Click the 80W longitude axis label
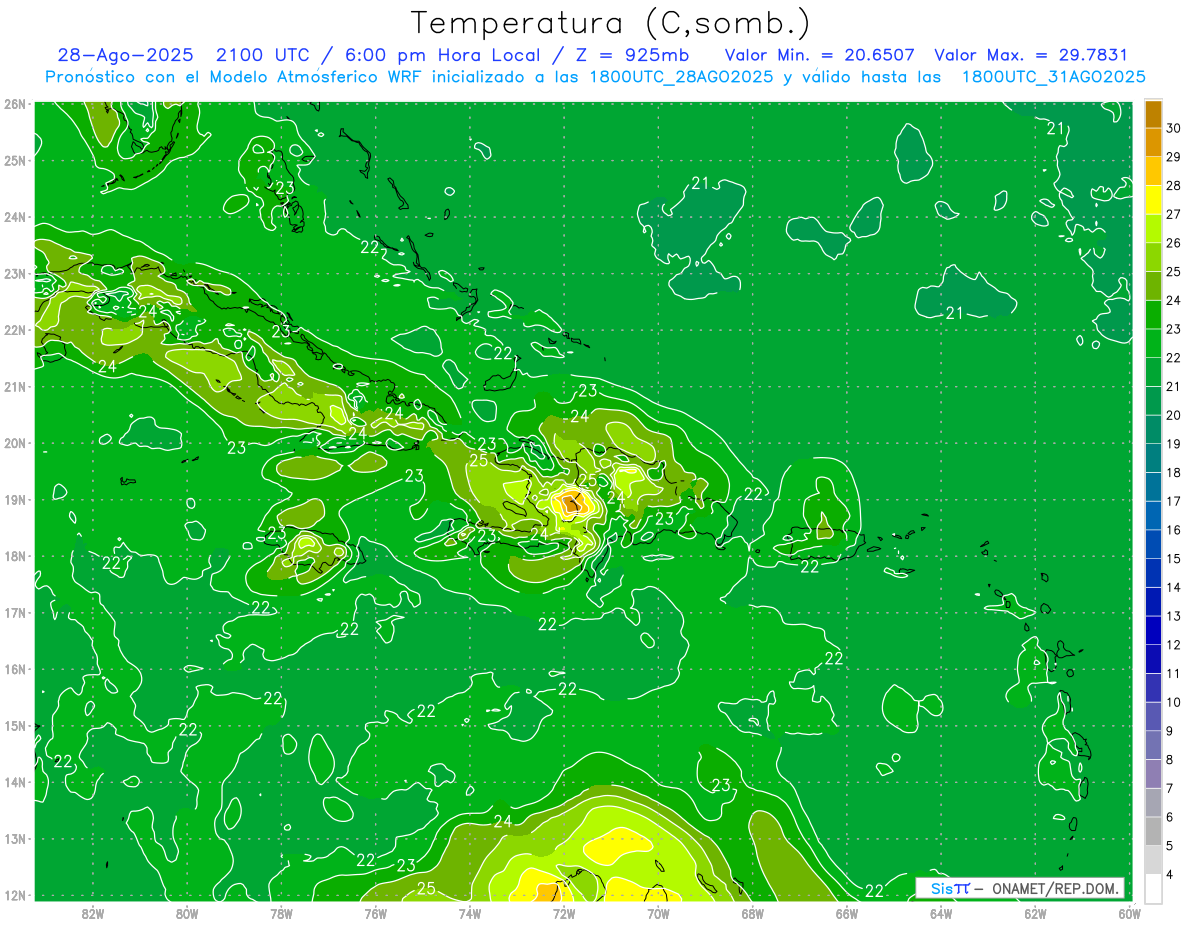This screenshot has height=927, width=1200. point(186,913)
